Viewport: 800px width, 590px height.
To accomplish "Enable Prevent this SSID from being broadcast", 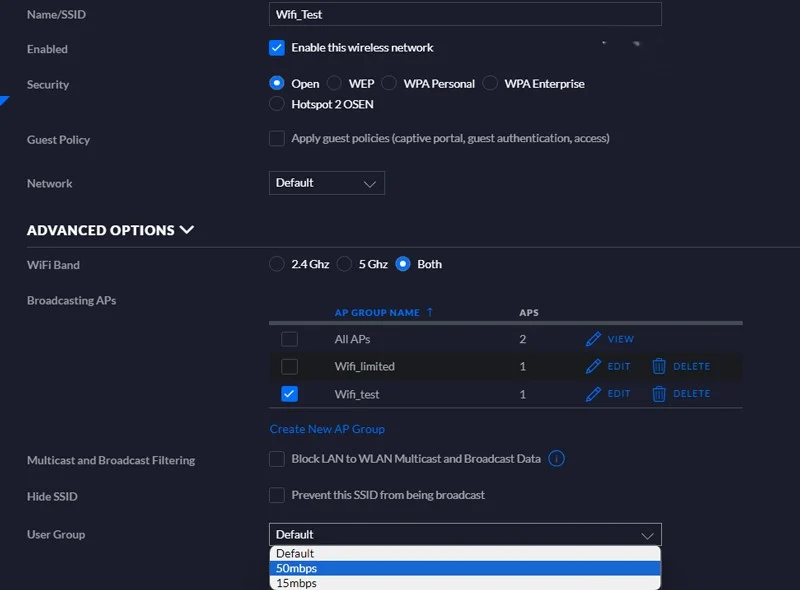I will click(277, 495).
